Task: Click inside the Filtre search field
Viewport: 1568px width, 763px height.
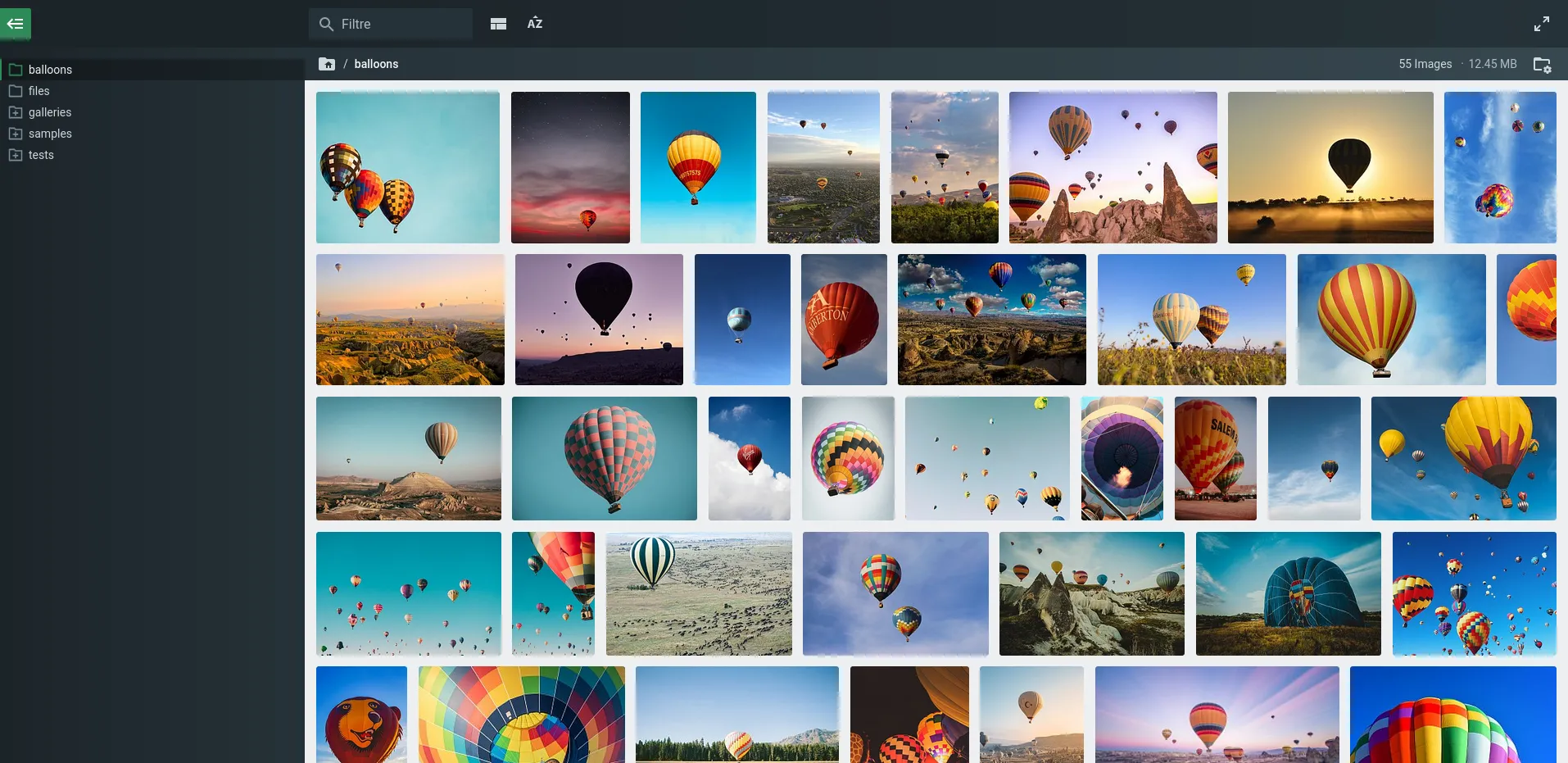Action: point(390,24)
